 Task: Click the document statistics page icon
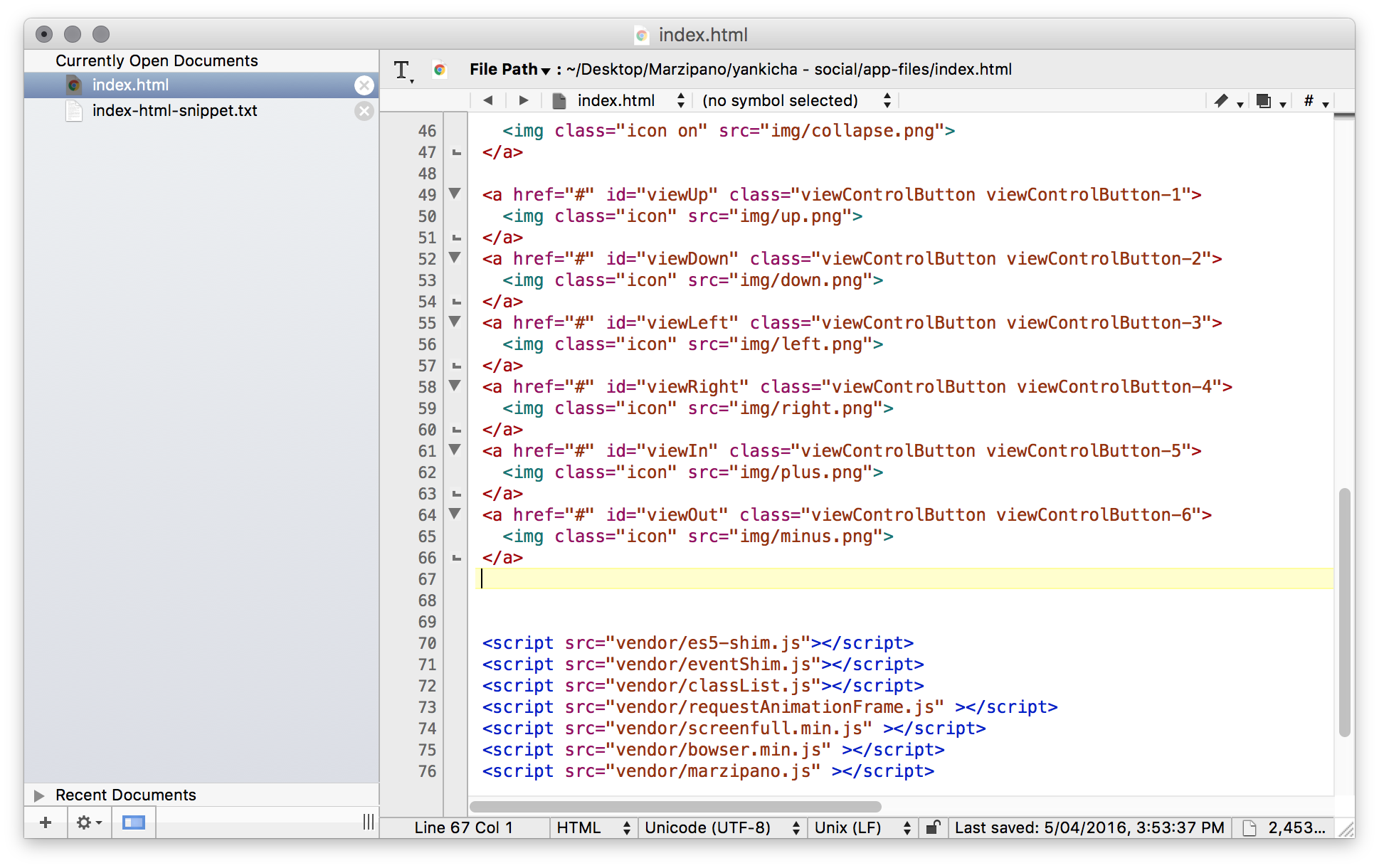pos(1249,827)
